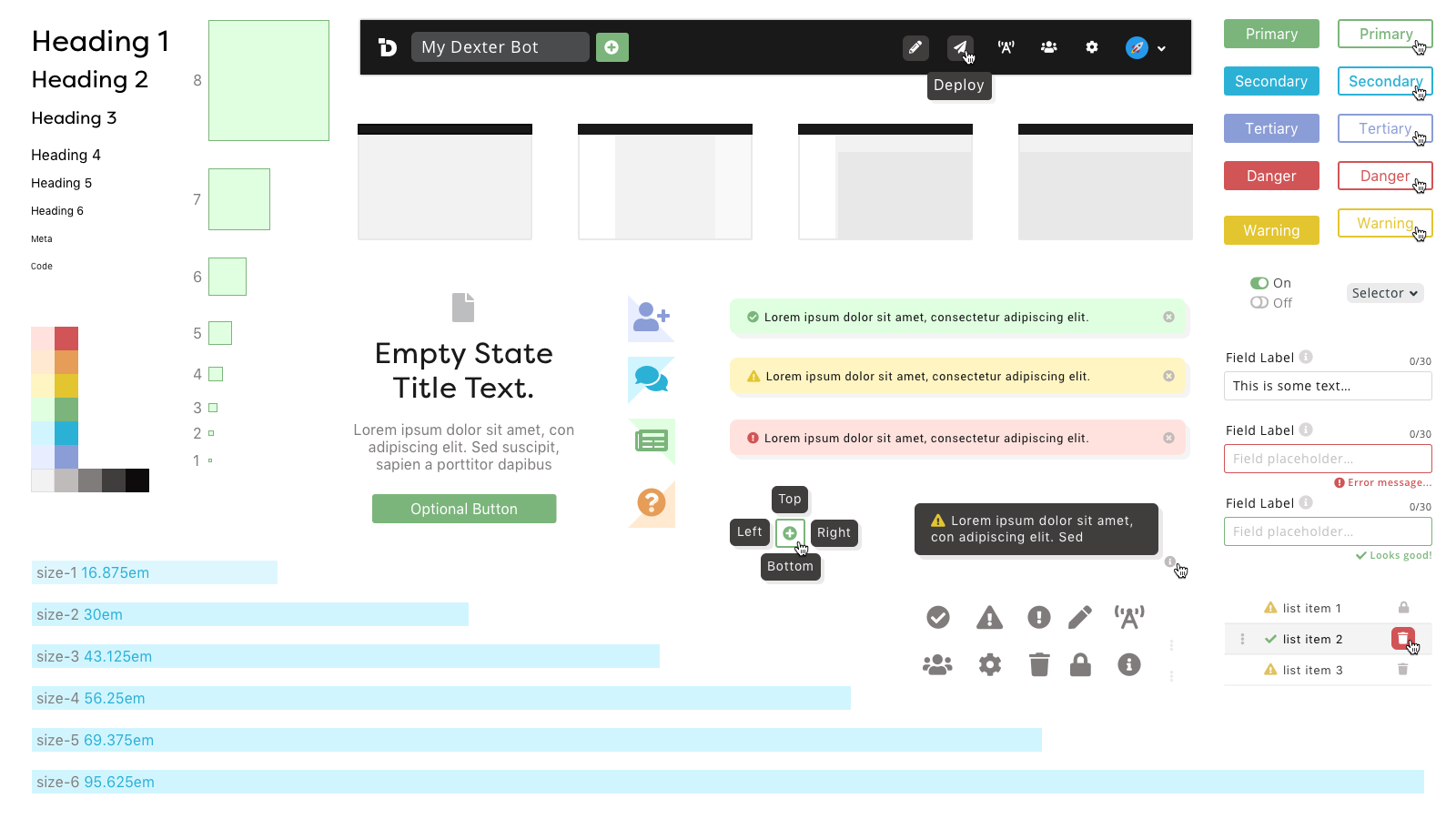Click the users group icon in navbar
Image resolution: width=1456 pixels, height=819 pixels.
[1049, 47]
